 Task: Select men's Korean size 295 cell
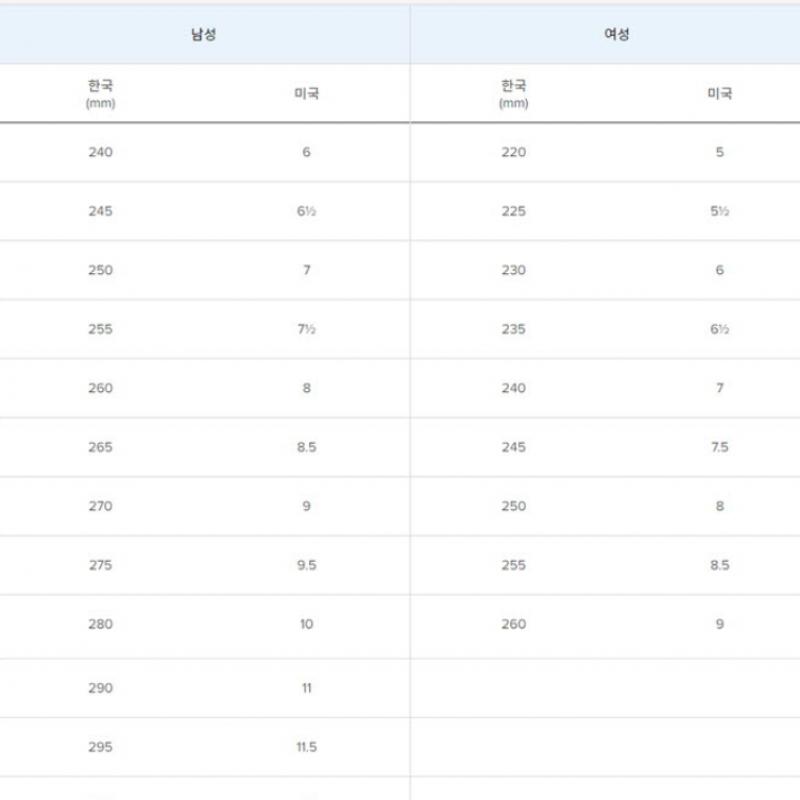pyautogui.click(x=100, y=747)
